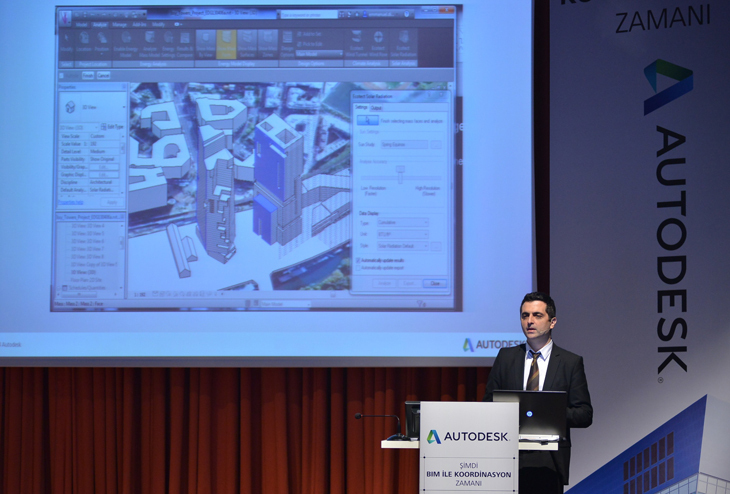Select 3D View: Copy of 3D View 5
The width and height of the screenshot is (730, 494).
tap(94, 264)
